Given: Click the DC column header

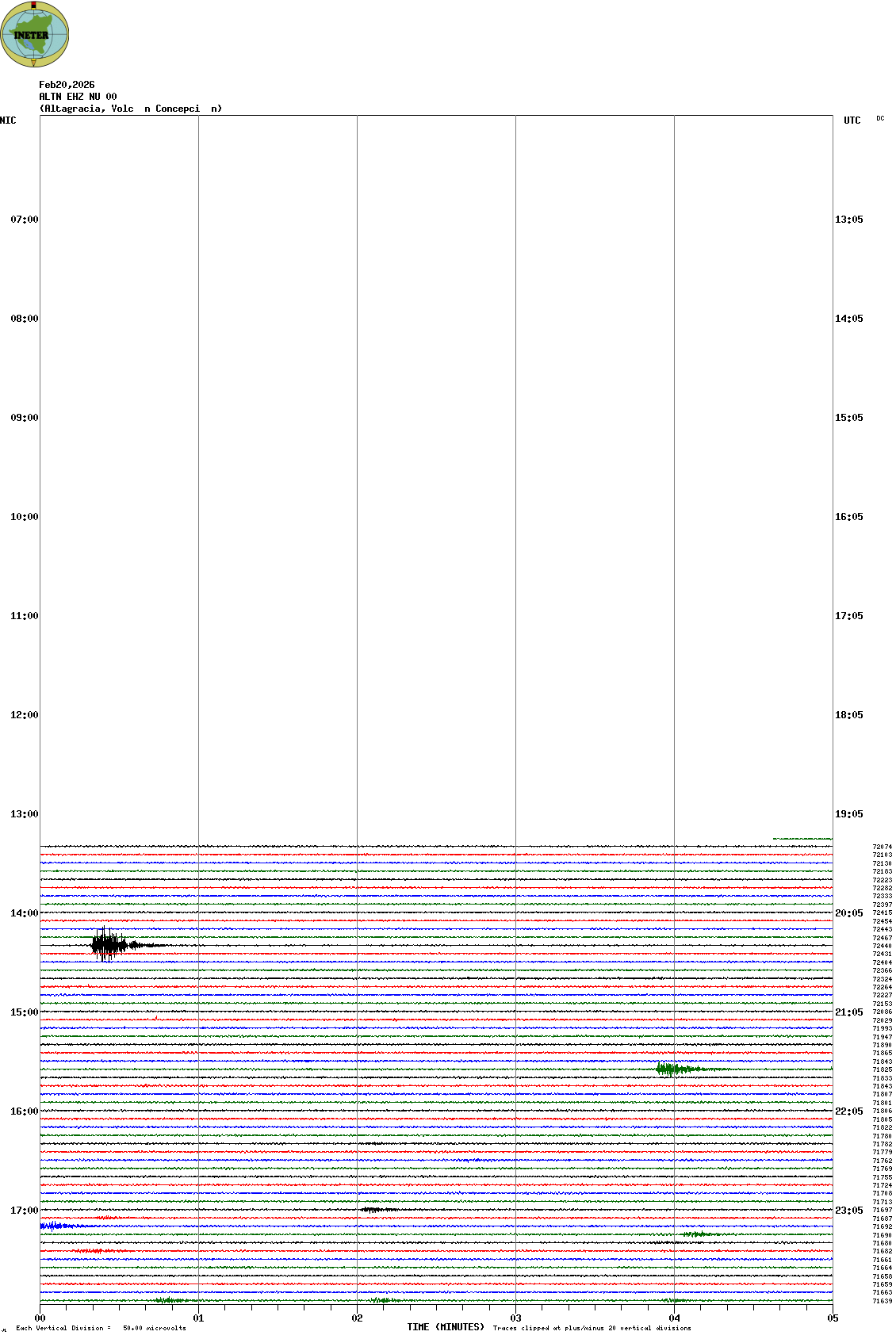Looking at the screenshot, I should 880,118.
